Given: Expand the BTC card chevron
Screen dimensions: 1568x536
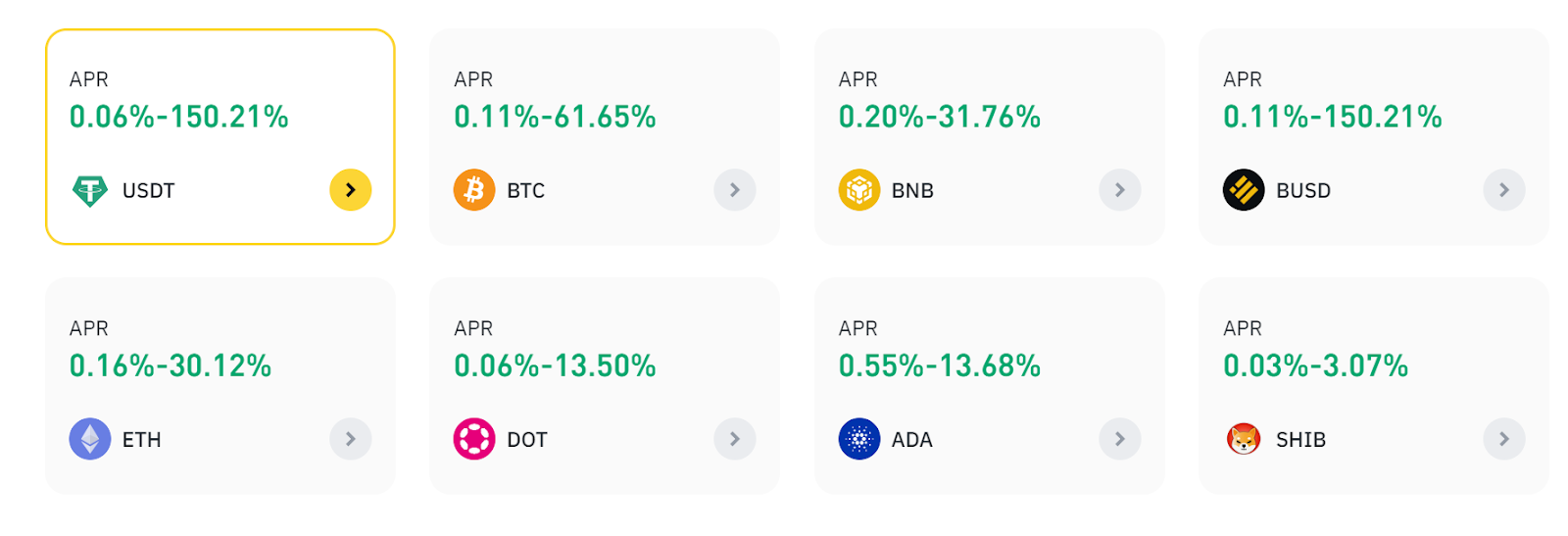Looking at the screenshot, I should coord(735,190).
